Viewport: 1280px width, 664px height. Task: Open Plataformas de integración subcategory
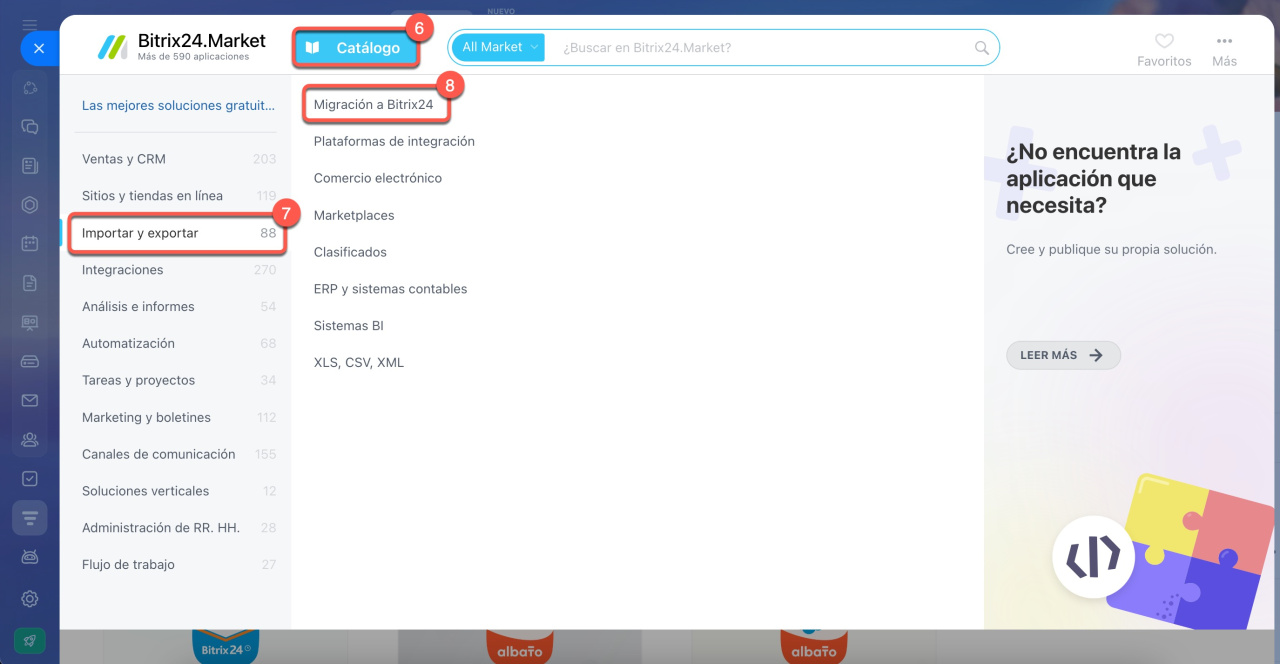[x=394, y=141]
